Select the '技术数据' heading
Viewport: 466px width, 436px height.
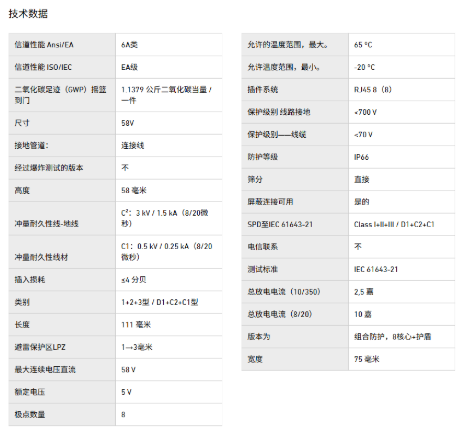28,14
